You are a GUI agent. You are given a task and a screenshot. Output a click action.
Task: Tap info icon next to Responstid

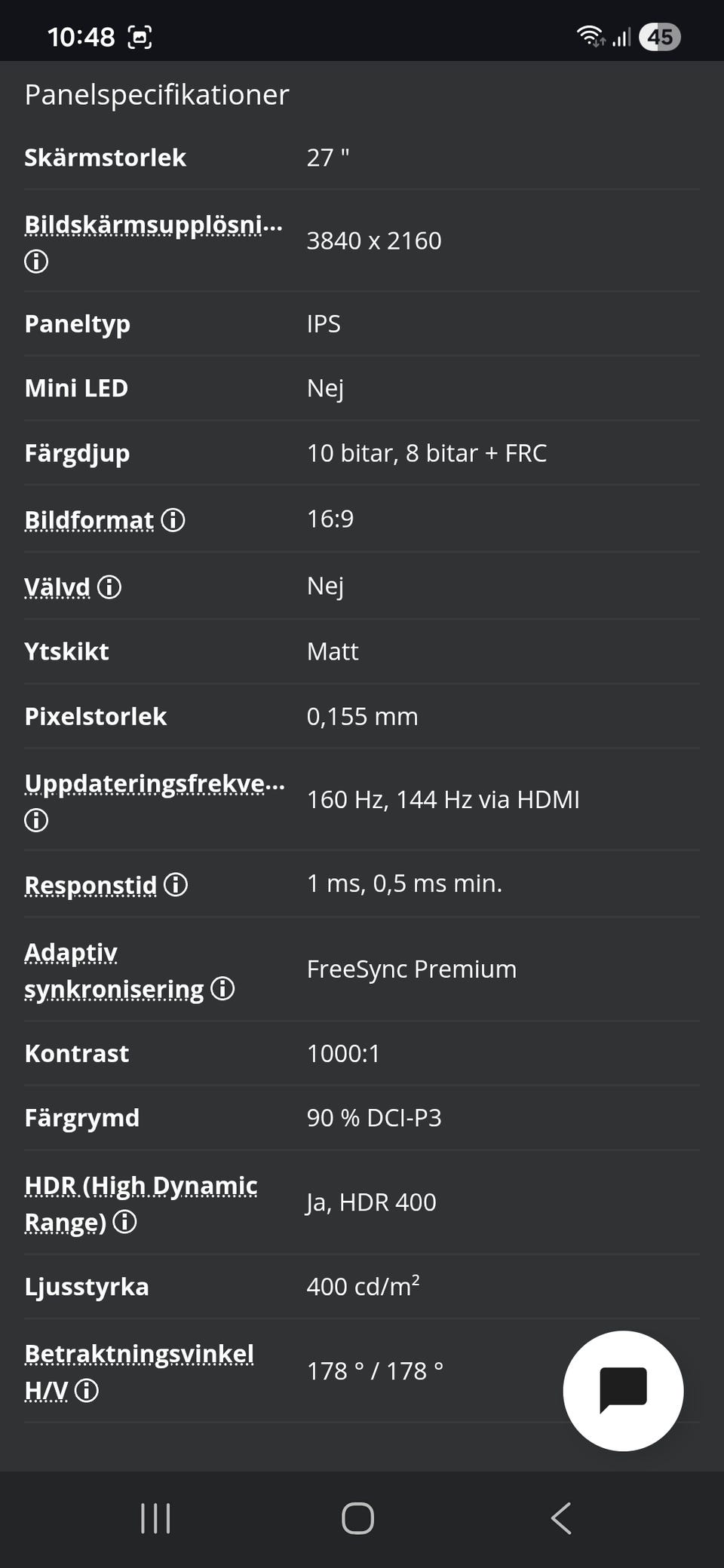click(x=176, y=884)
